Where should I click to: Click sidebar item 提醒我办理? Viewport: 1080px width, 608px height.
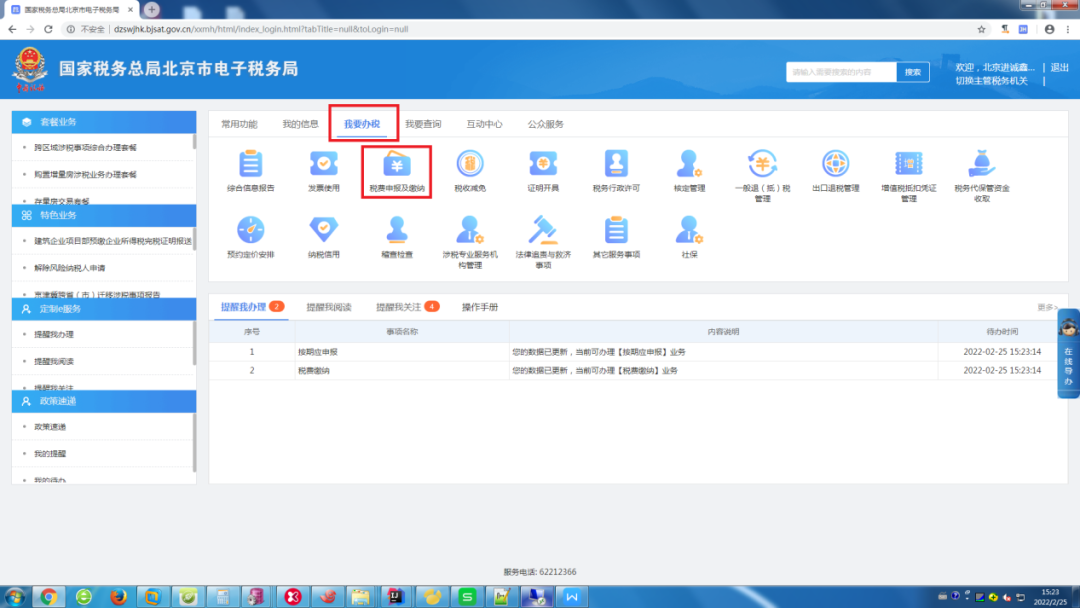(x=54, y=334)
